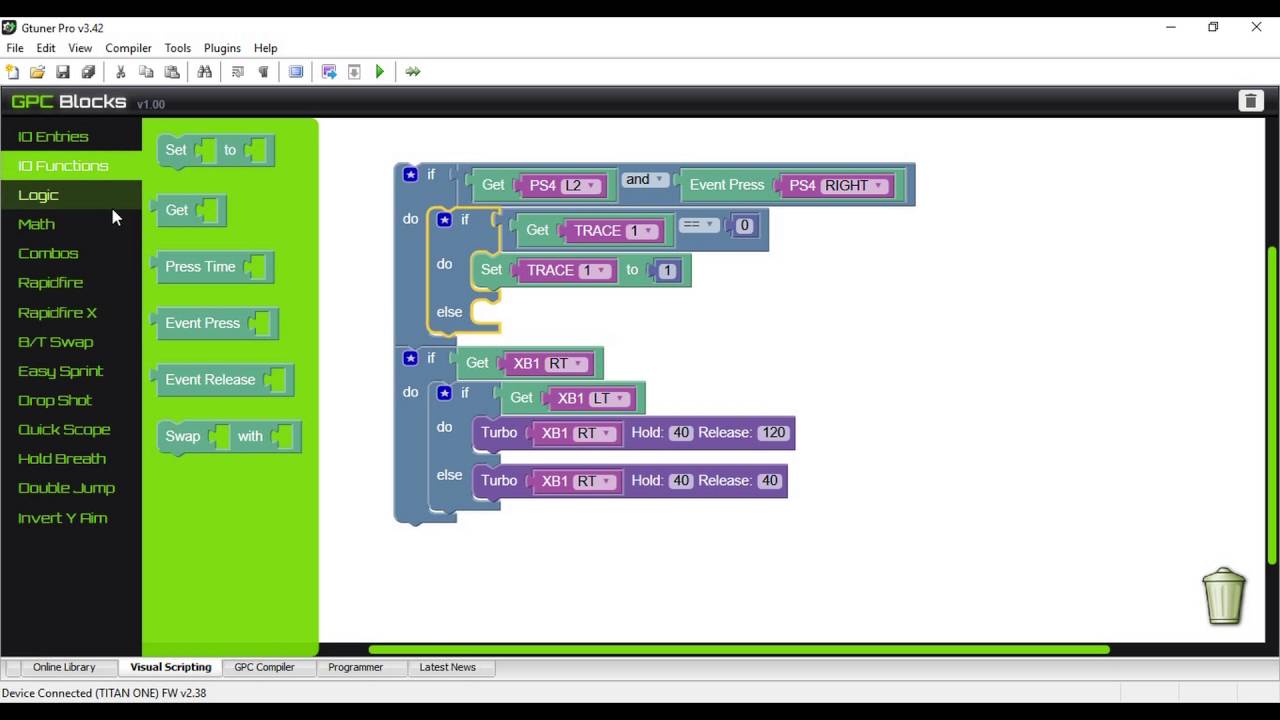The image size is (1280, 720).
Task: Open the File menu
Action: pos(15,48)
